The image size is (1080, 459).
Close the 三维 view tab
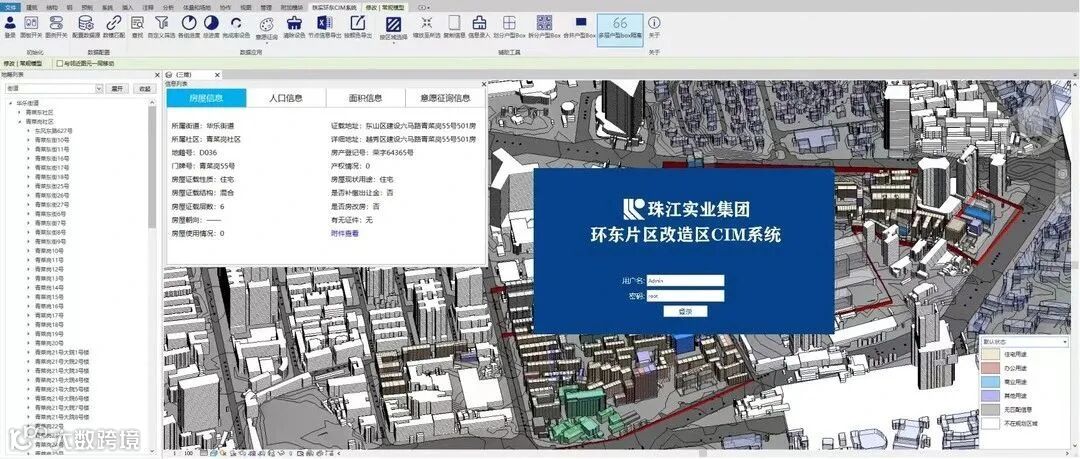(218, 74)
